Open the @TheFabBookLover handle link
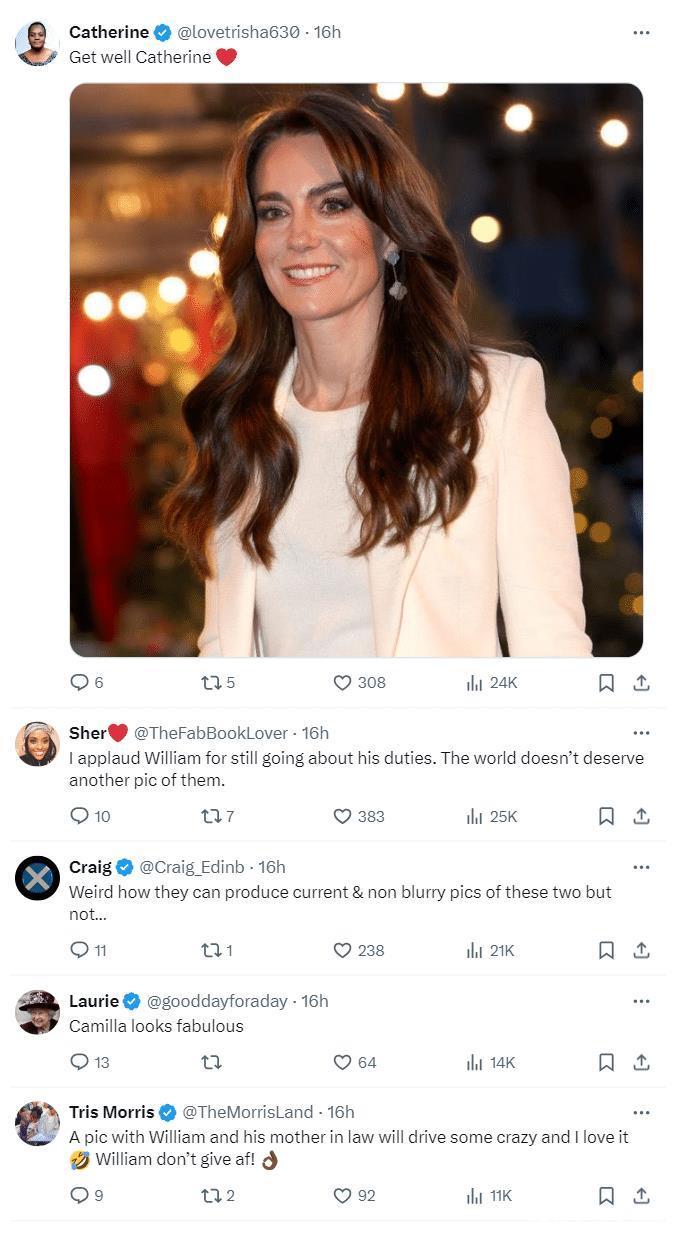This screenshot has width=676, height=1235. click(x=210, y=733)
